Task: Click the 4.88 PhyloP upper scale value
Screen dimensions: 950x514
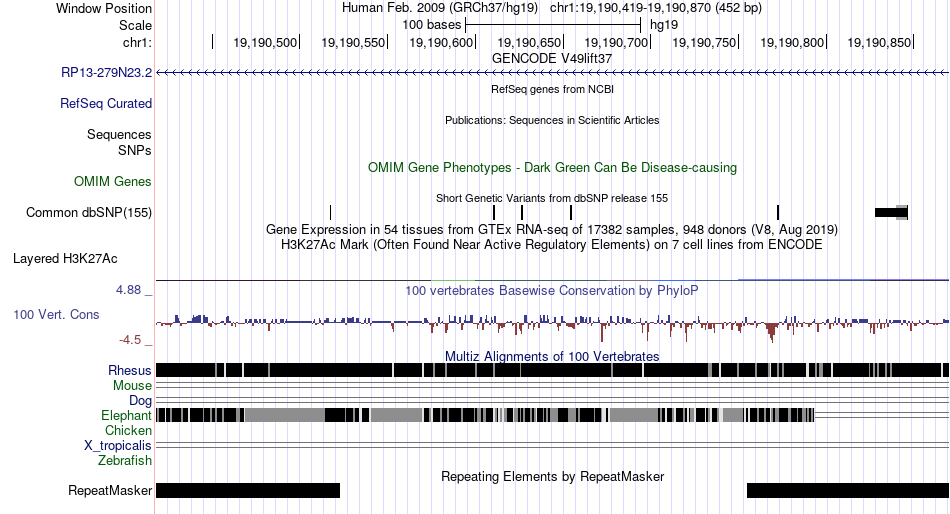Action: coord(128,290)
